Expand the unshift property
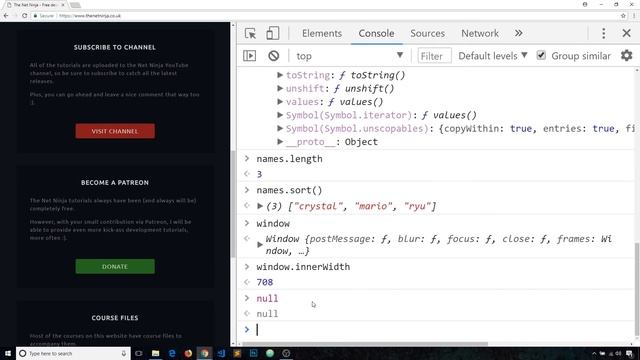The height and width of the screenshot is (360, 640). point(280,88)
